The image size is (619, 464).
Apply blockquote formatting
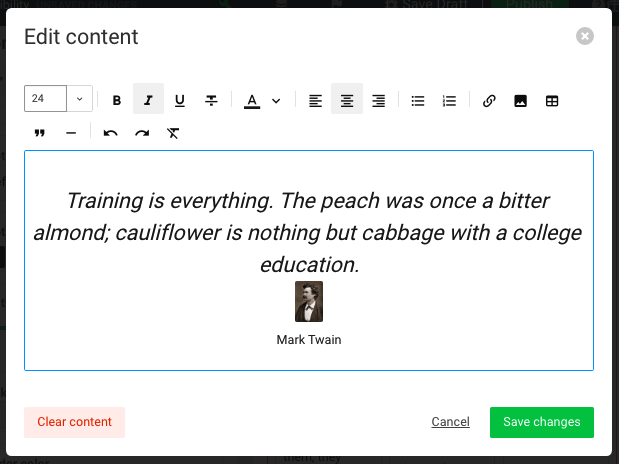click(x=39, y=133)
